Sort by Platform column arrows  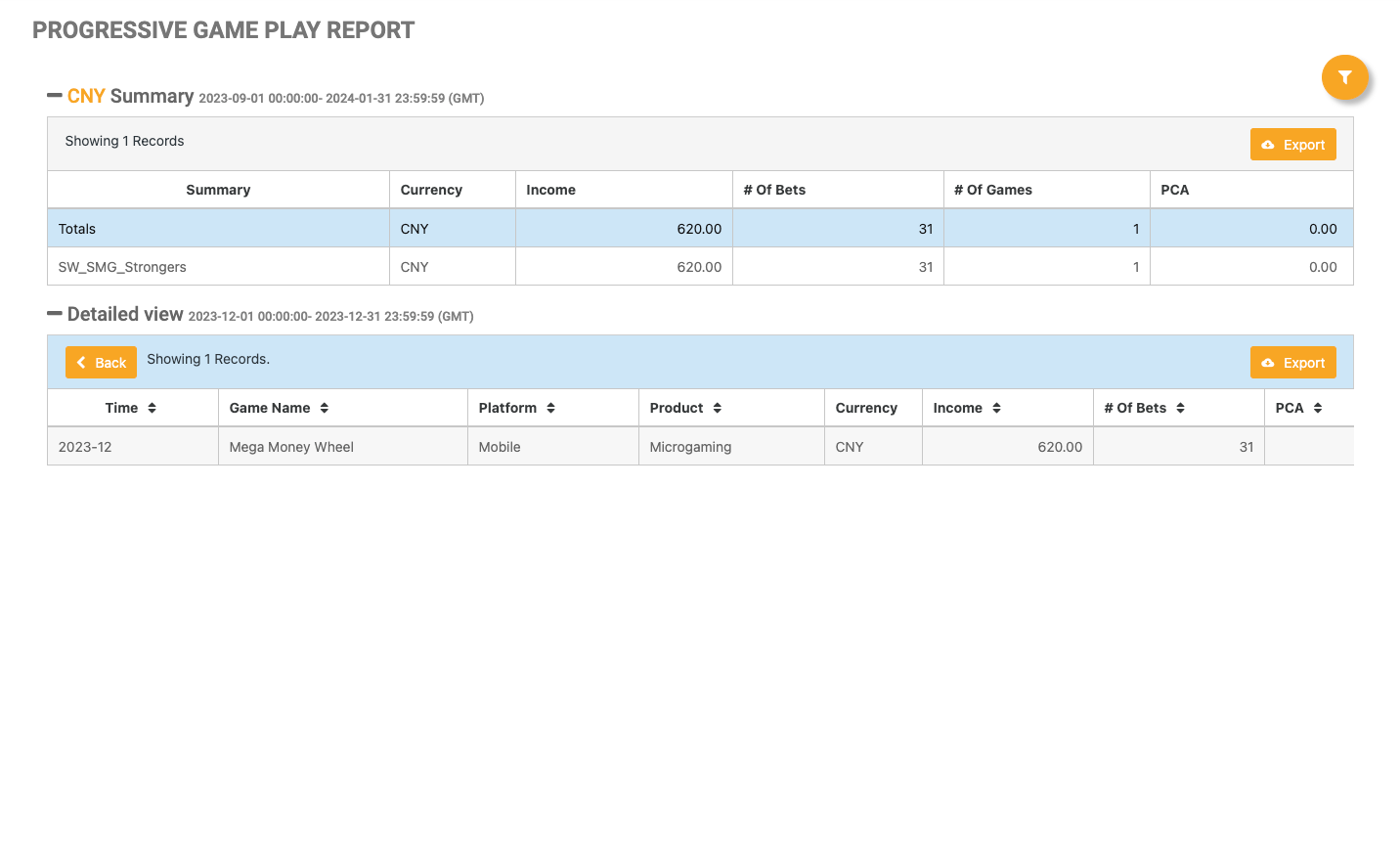[550, 408]
